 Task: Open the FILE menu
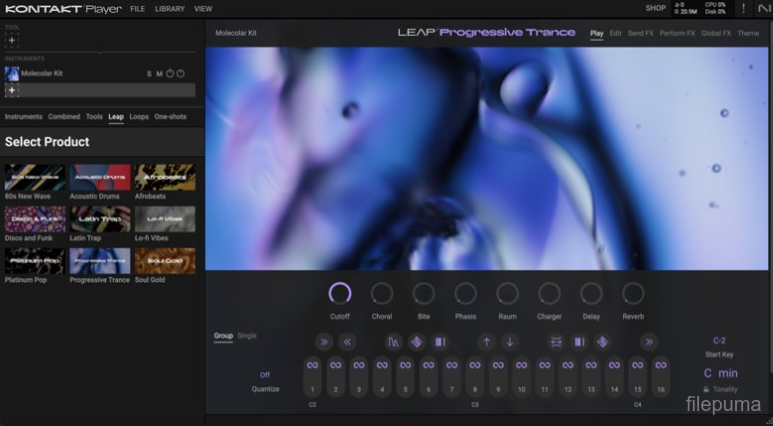tap(137, 9)
